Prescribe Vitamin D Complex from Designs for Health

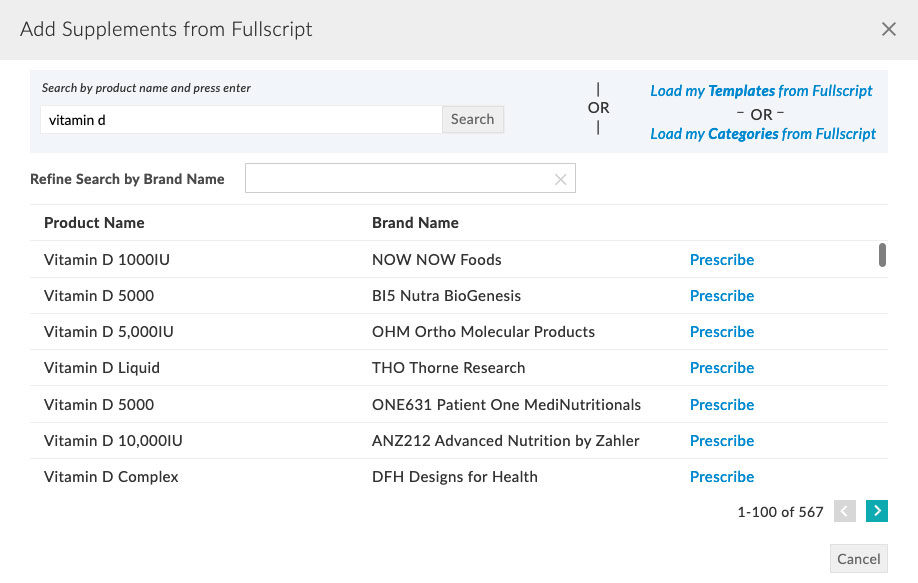tap(722, 476)
